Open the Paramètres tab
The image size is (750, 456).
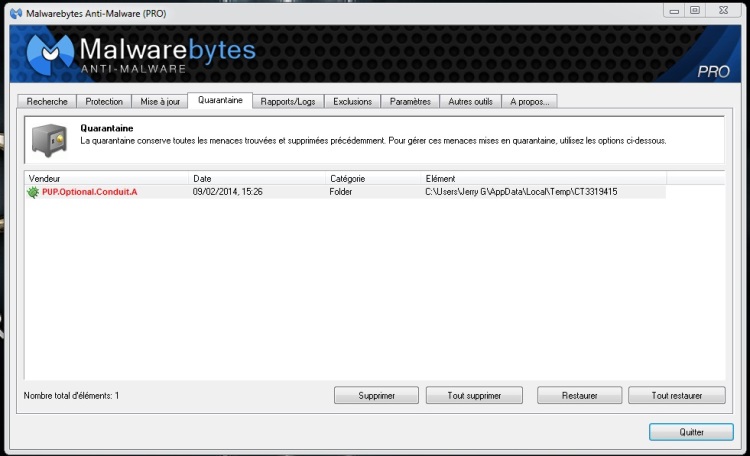pos(410,101)
